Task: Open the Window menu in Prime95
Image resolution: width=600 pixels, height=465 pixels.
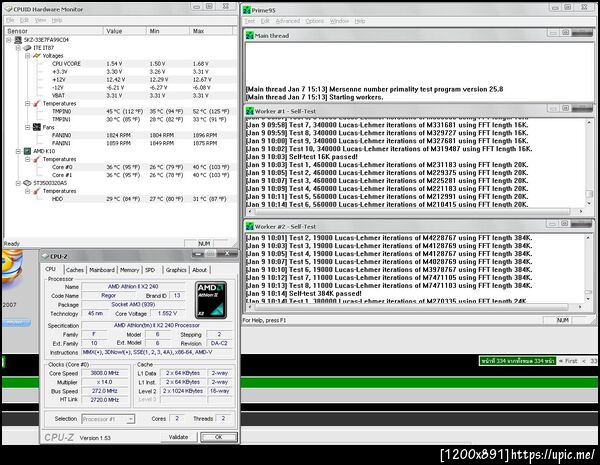Action: 339,21
